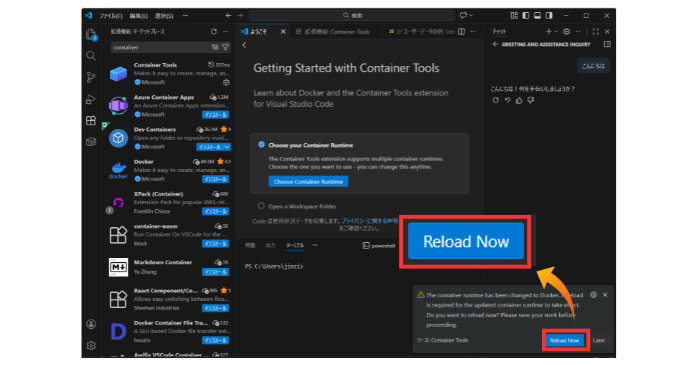Image resolution: width=698 pixels, height=365 pixels.
Task: Open the Source Control view
Action: pyautogui.click(x=91, y=77)
